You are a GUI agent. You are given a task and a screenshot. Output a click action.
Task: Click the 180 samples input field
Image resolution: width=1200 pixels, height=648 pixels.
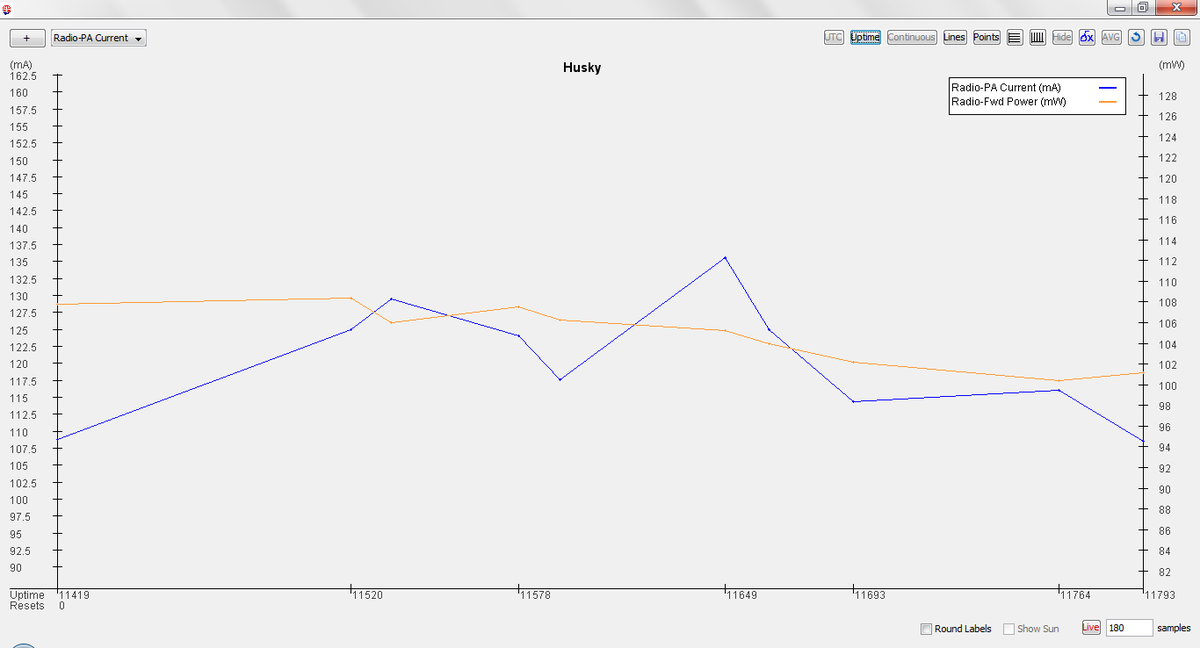1130,628
